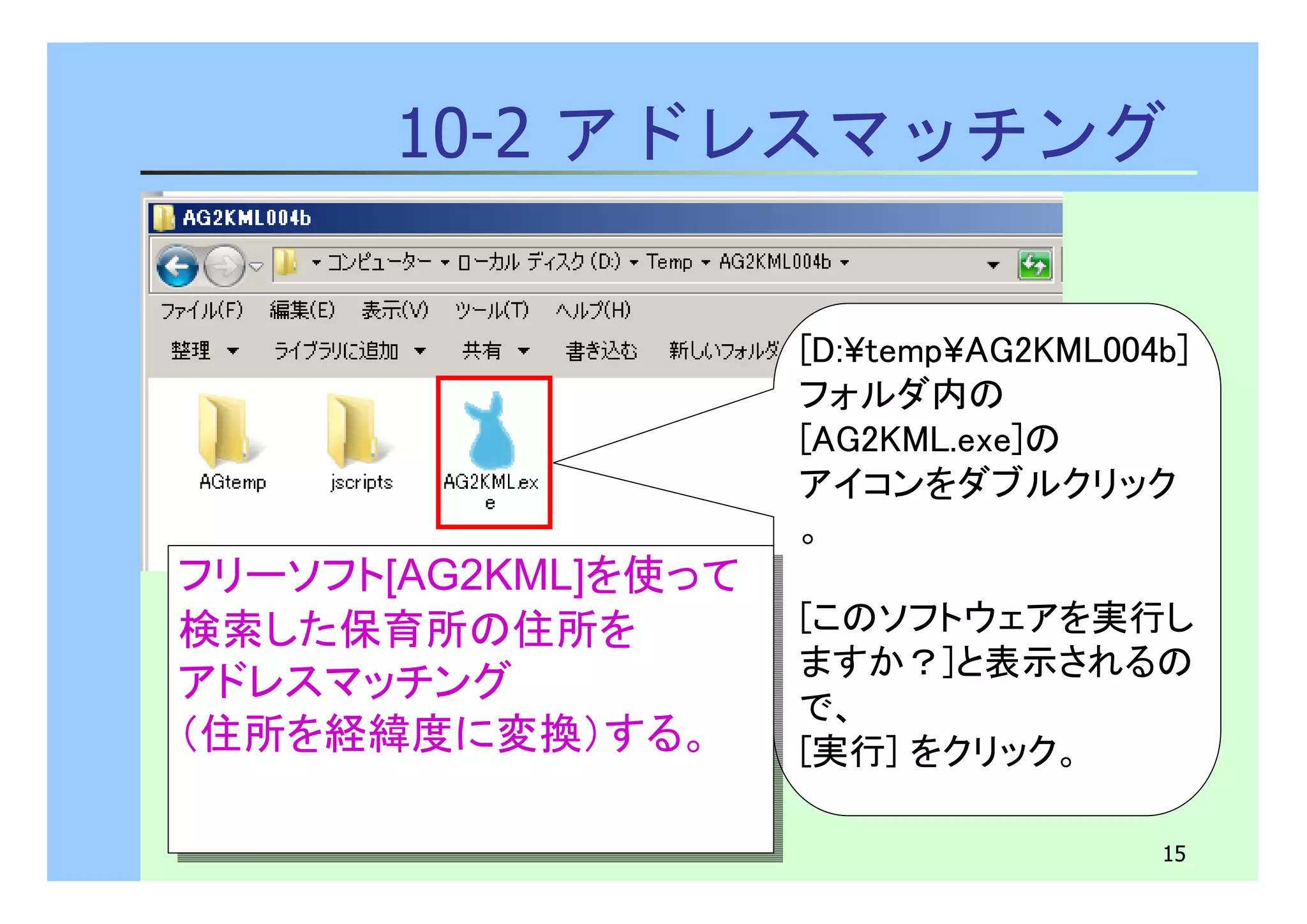The image size is (1307, 924).
Task: Expand the arrow before コンピューター
Action: coord(316,262)
